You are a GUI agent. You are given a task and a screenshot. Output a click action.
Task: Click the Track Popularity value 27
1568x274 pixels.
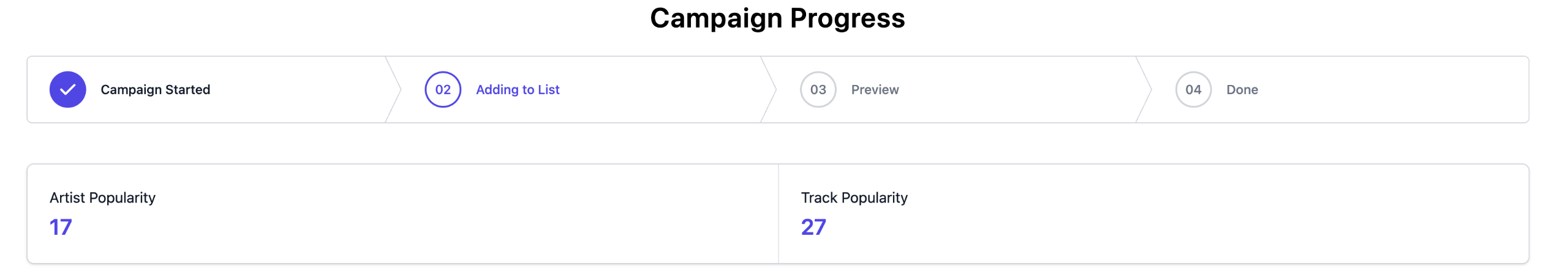pyautogui.click(x=813, y=227)
